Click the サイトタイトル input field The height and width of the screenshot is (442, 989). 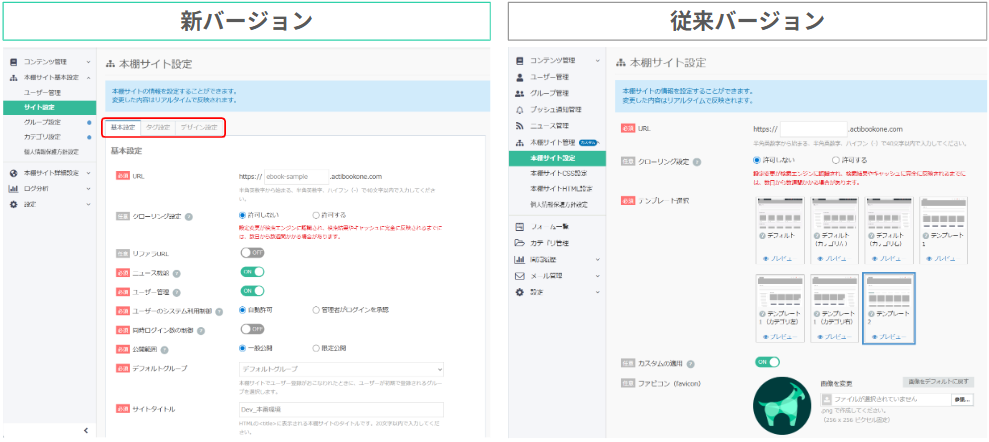[340, 409]
